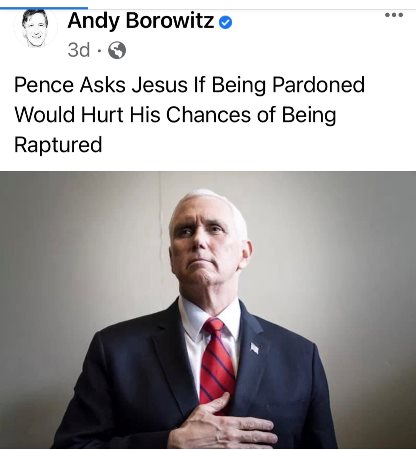Click the blue loading progress bar
Viewport: 416px width, 450px height.
(44, 8)
